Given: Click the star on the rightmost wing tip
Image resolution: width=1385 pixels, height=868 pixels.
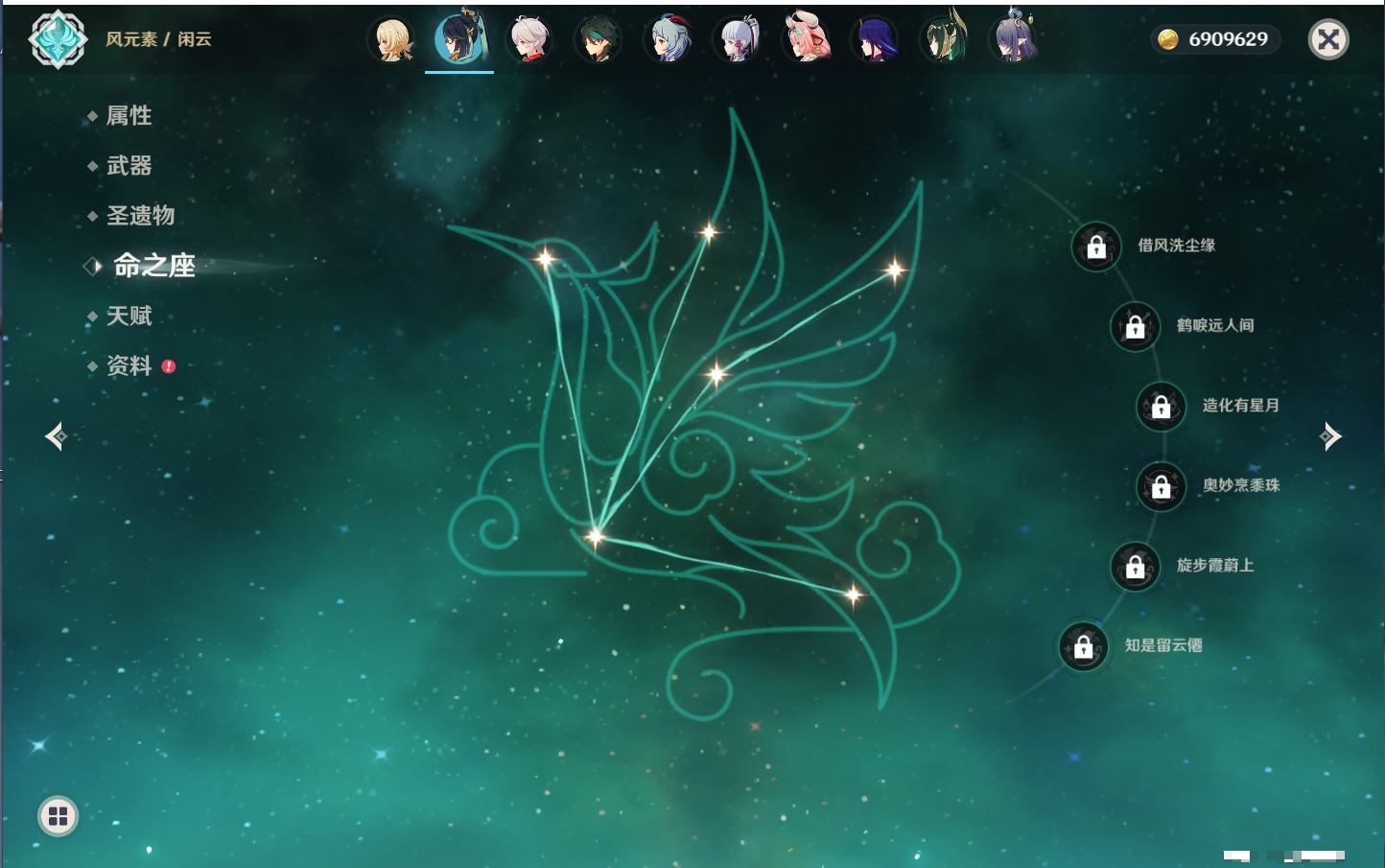Looking at the screenshot, I should pyautogui.click(x=894, y=270).
